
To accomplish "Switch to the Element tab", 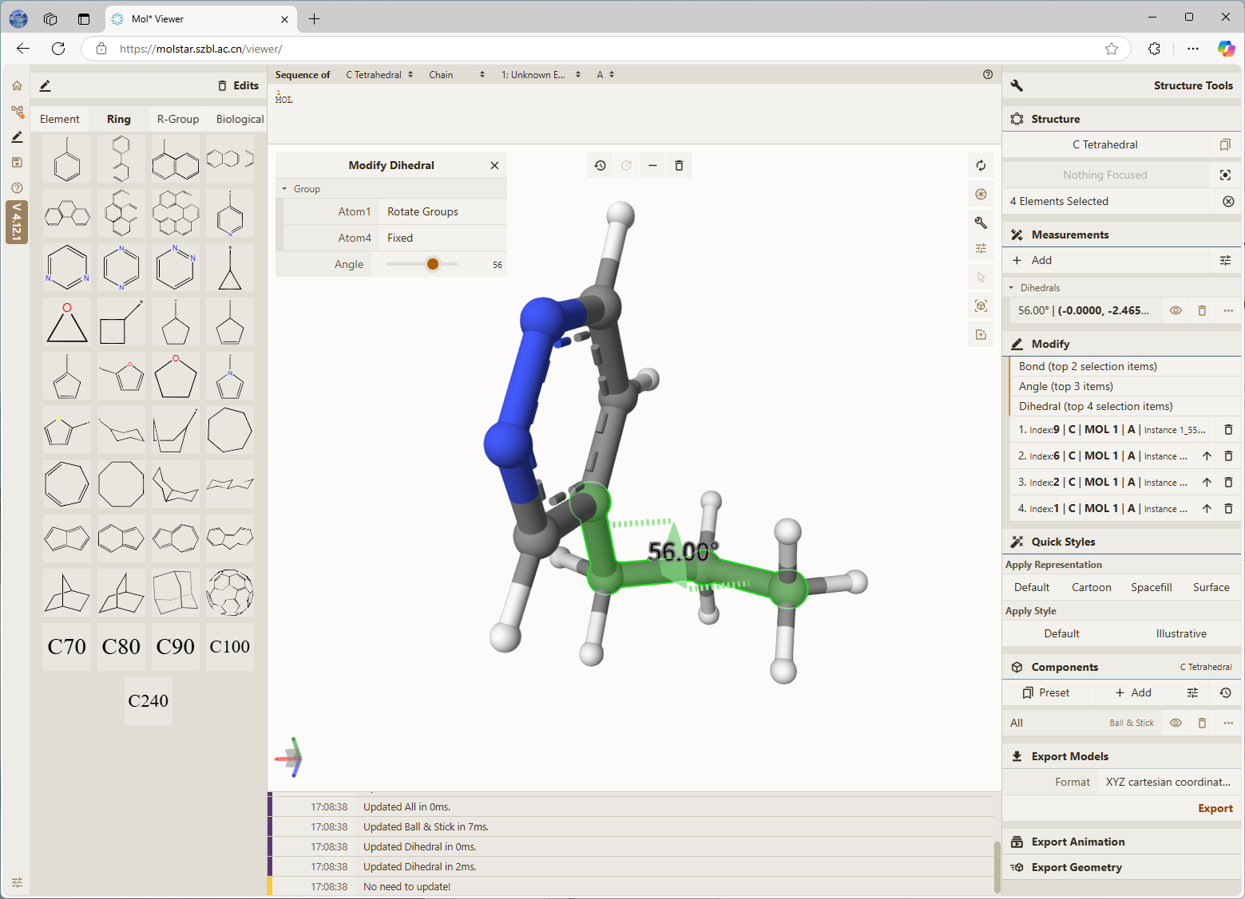I will (60, 119).
